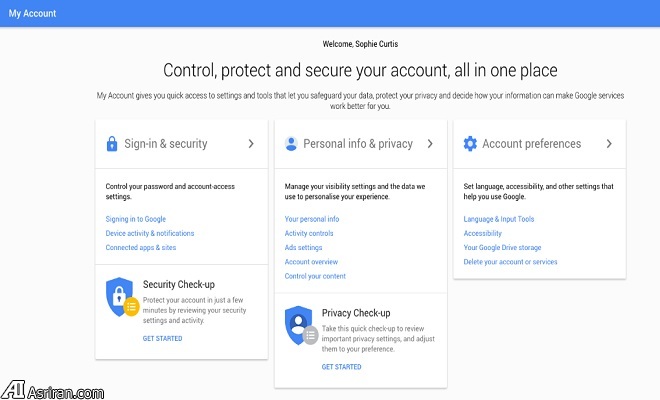Expand Sign-in & security chevron arrow
The width and height of the screenshot is (660, 400).
pos(251,144)
